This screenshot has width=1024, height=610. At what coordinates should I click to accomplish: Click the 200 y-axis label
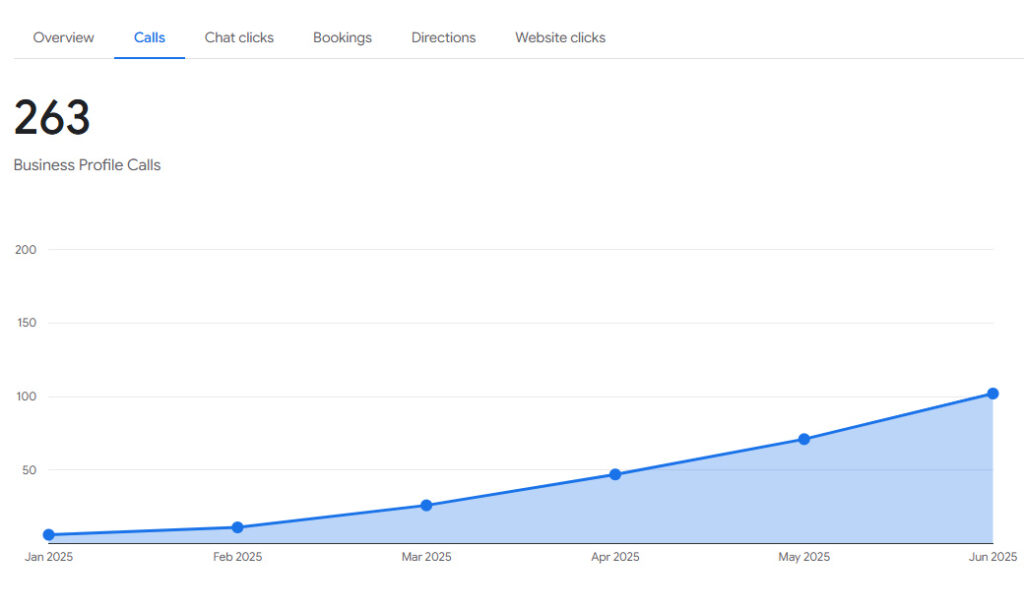tap(26, 250)
